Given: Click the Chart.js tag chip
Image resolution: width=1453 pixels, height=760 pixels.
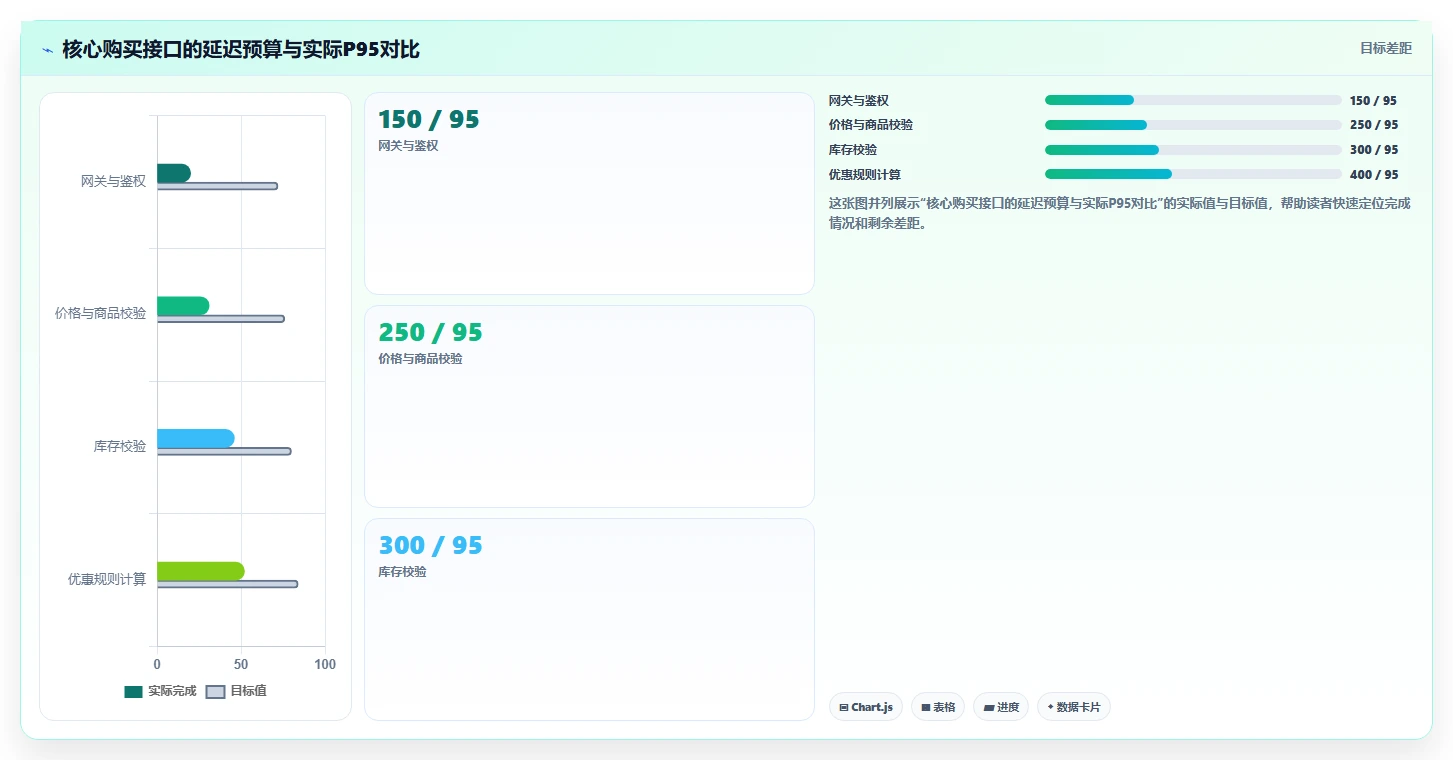Looking at the screenshot, I should tap(866, 707).
